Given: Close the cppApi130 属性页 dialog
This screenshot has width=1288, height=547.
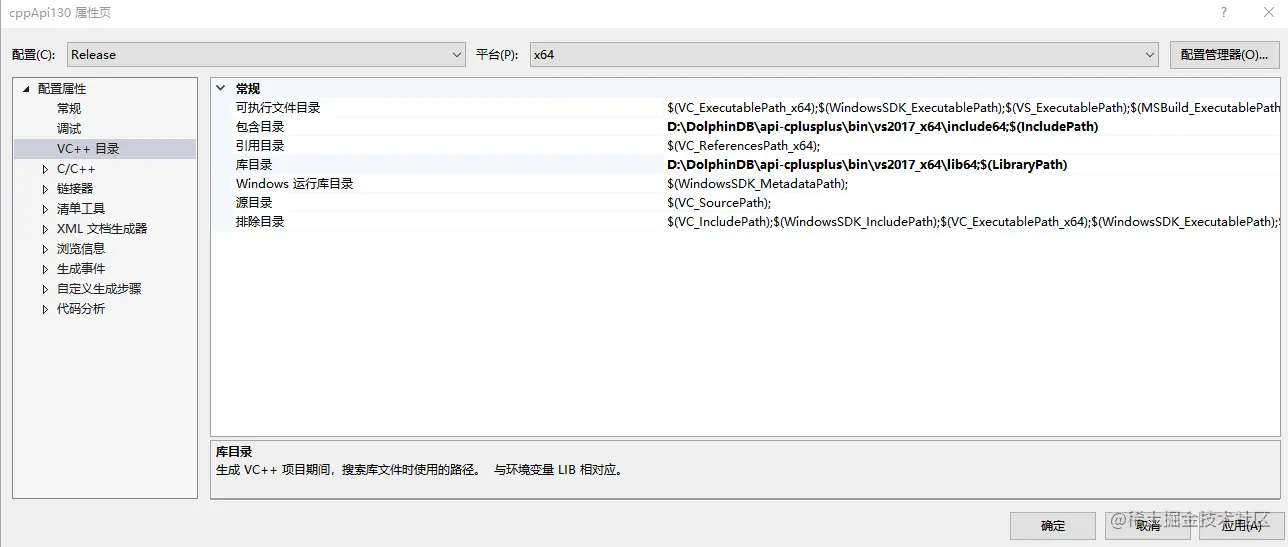Looking at the screenshot, I should click(1267, 12).
